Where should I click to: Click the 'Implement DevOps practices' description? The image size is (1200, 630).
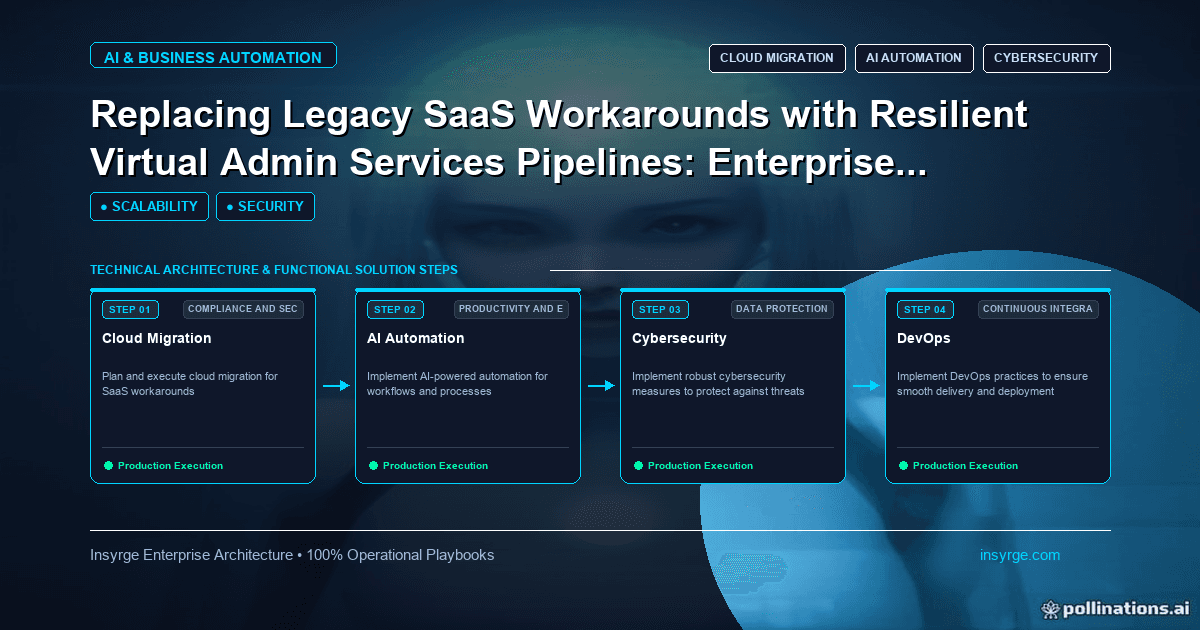(992, 384)
